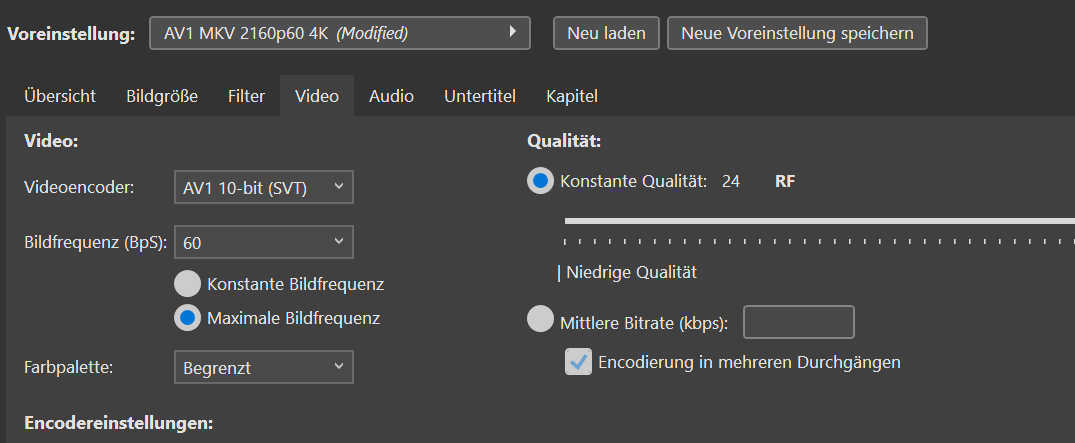Open the Untertitel tab
The width and height of the screenshot is (1075, 443).
click(x=480, y=96)
